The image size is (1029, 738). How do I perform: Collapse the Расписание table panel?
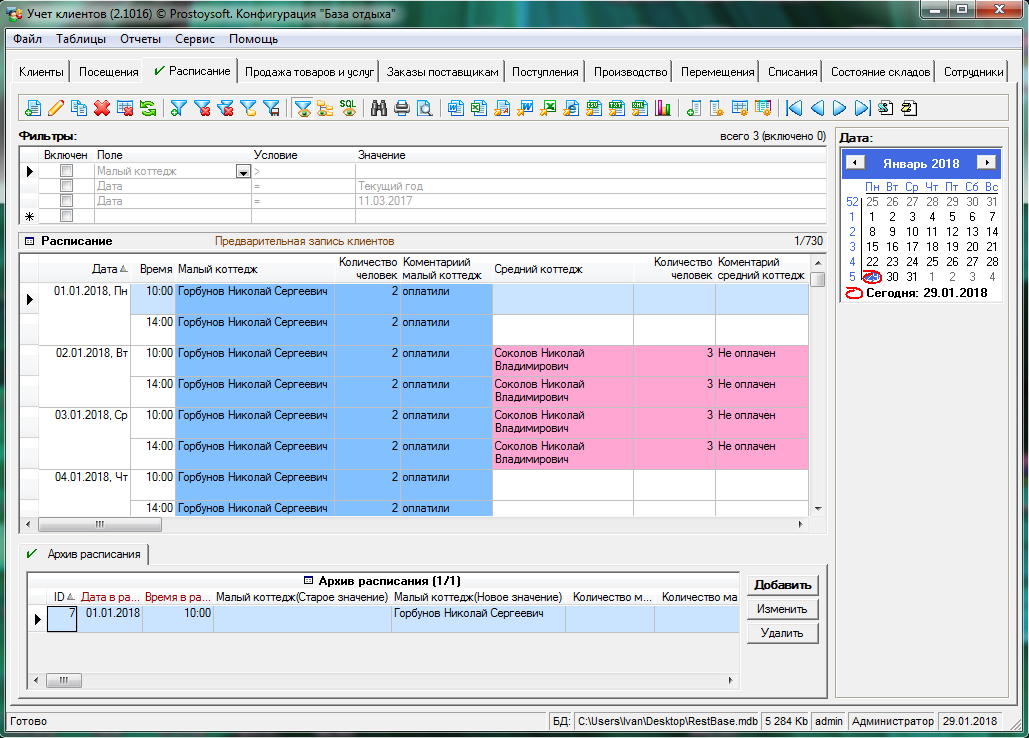point(29,241)
